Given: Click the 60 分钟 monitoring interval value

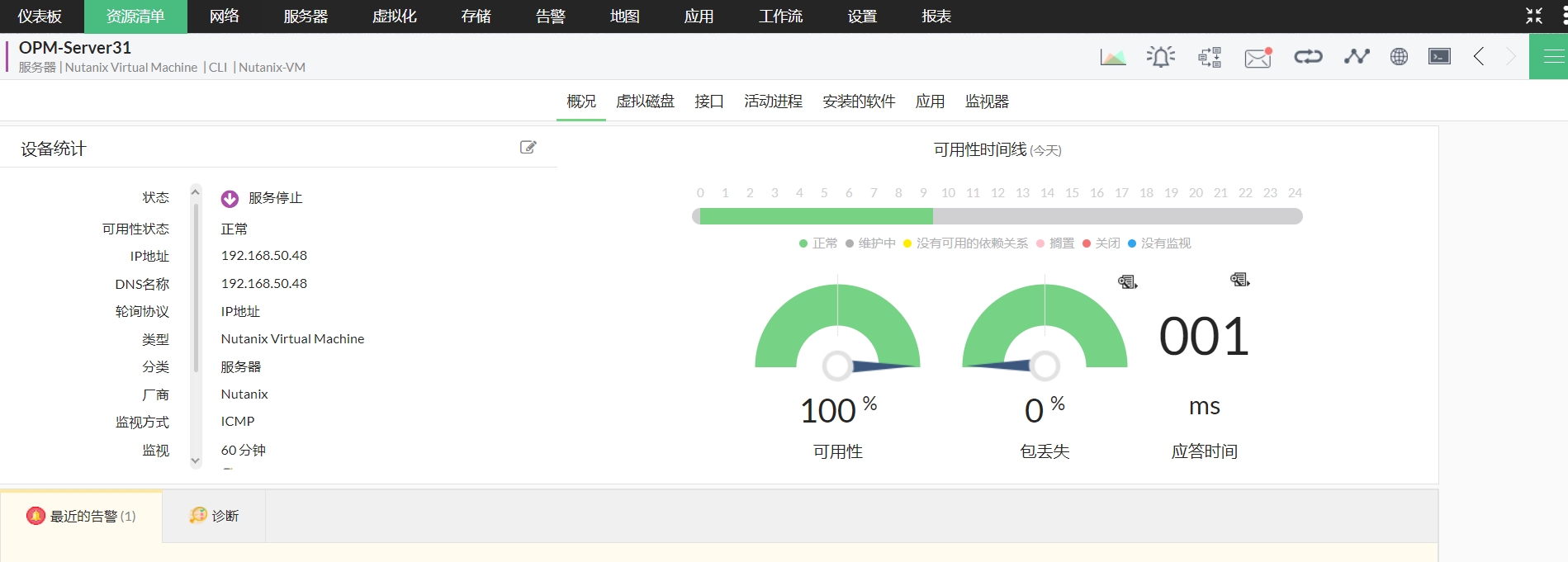Looking at the screenshot, I should point(244,451).
